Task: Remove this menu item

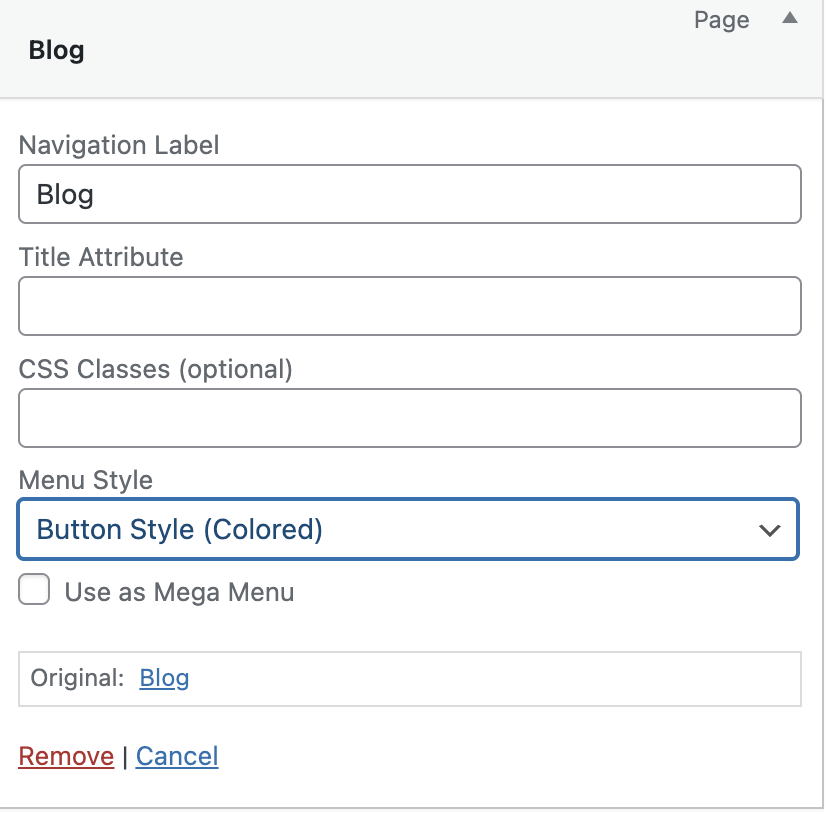Action: pyautogui.click(x=66, y=756)
